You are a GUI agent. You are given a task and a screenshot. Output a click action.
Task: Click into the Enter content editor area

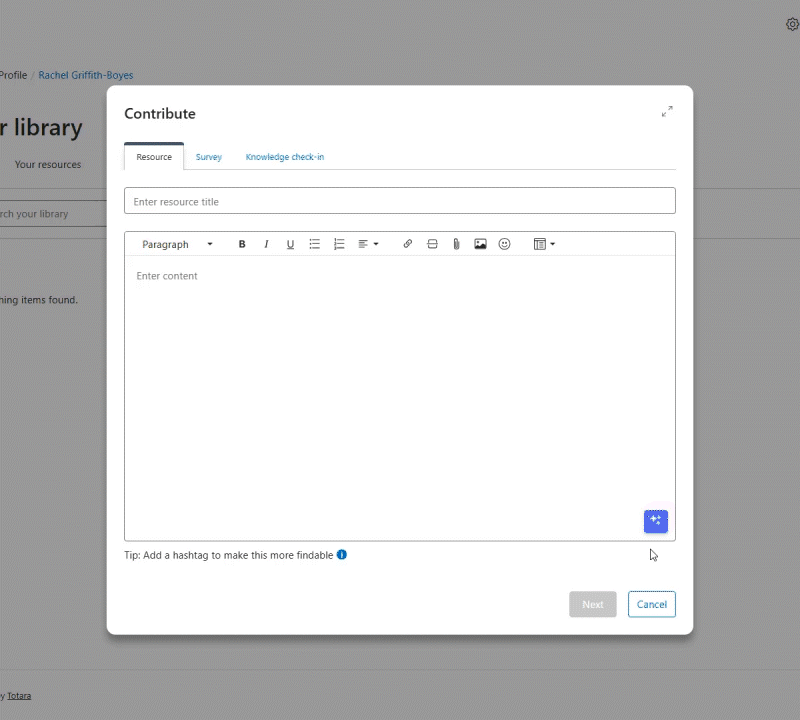pos(400,398)
